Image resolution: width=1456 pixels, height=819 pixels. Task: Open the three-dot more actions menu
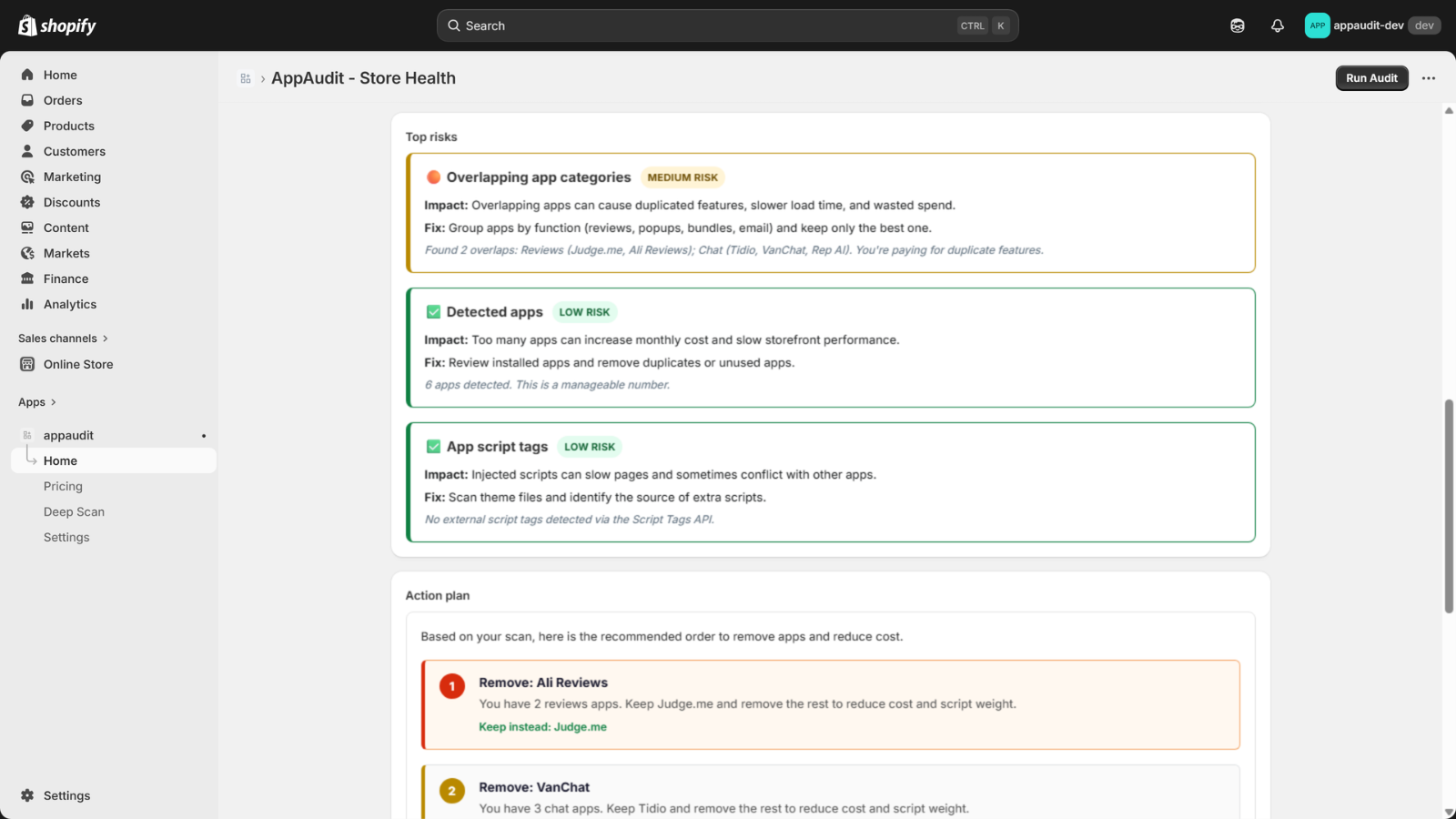tap(1429, 78)
